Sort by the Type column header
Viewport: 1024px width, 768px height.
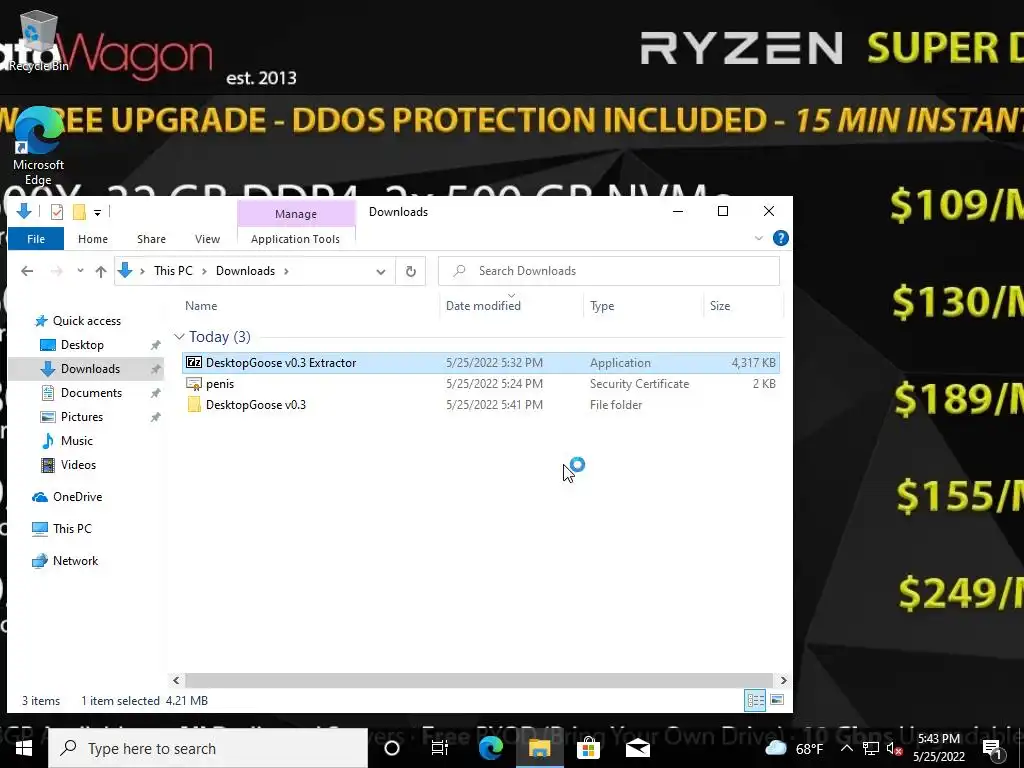tap(644, 306)
